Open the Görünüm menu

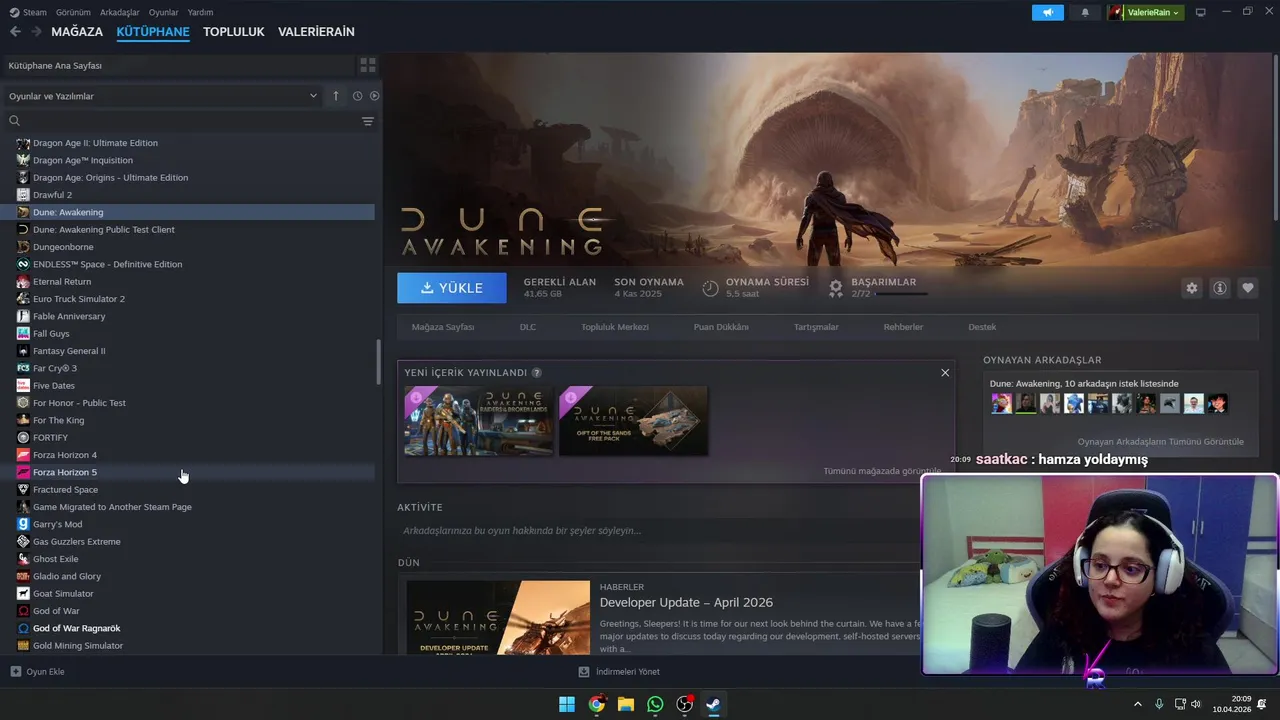pos(73,12)
